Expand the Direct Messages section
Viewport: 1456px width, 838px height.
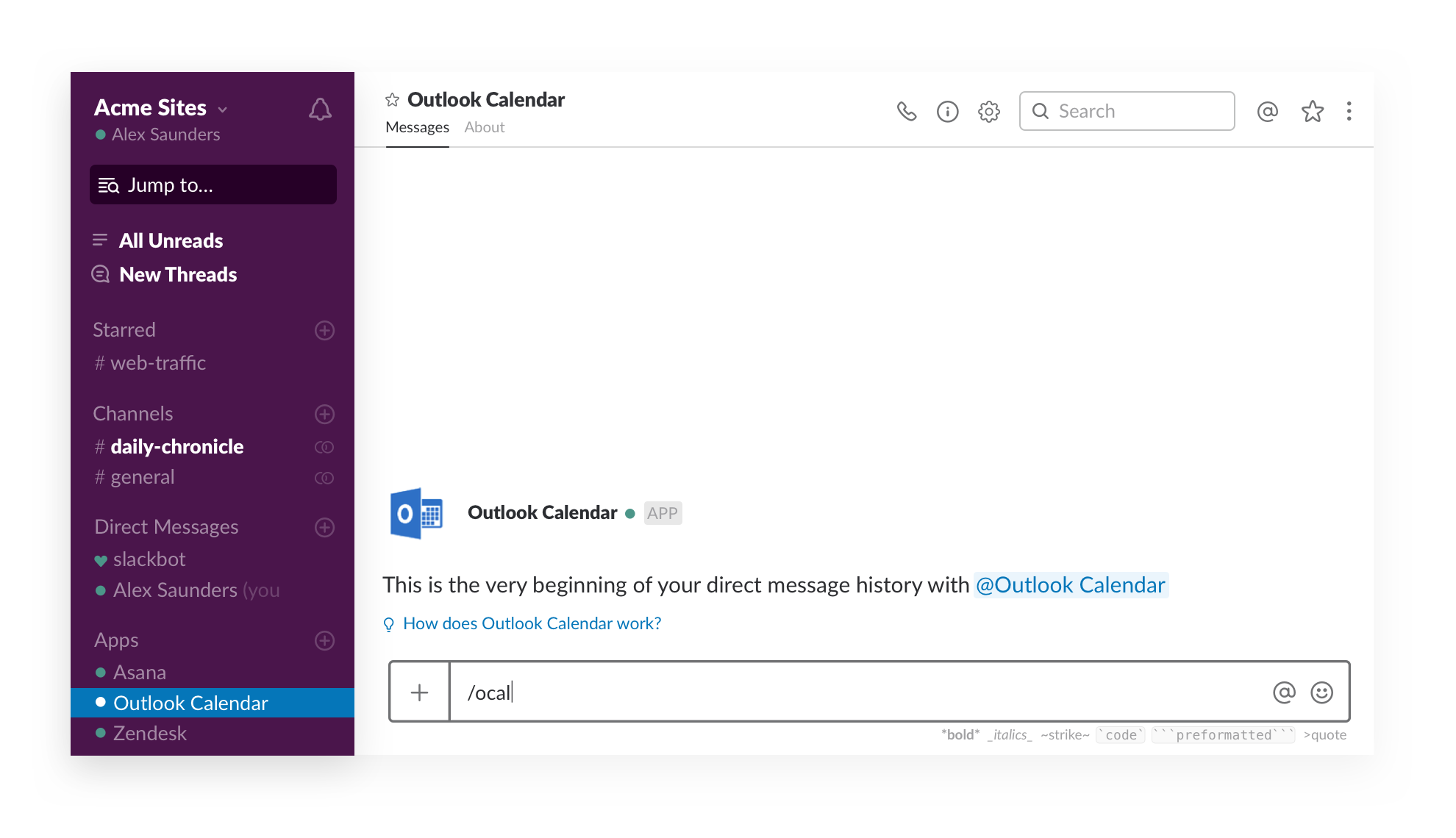(x=165, y=525)
